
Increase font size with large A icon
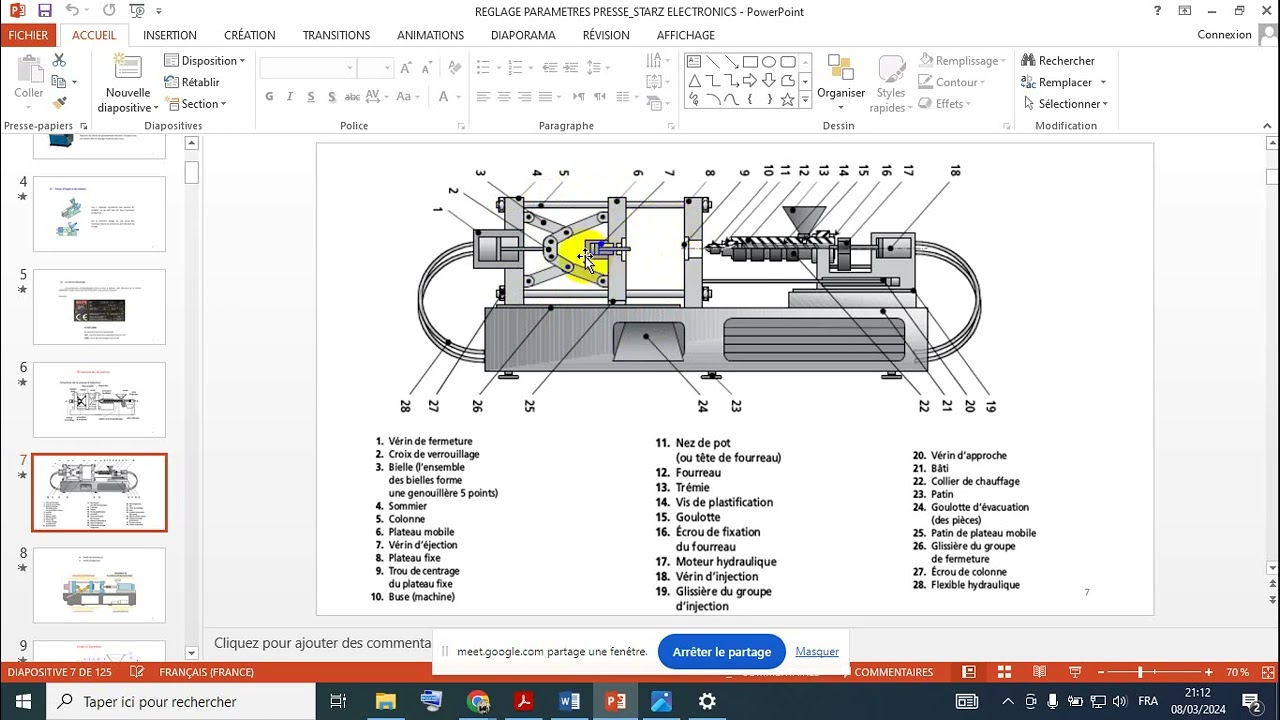pyautogui.click(x=406, y=68)
